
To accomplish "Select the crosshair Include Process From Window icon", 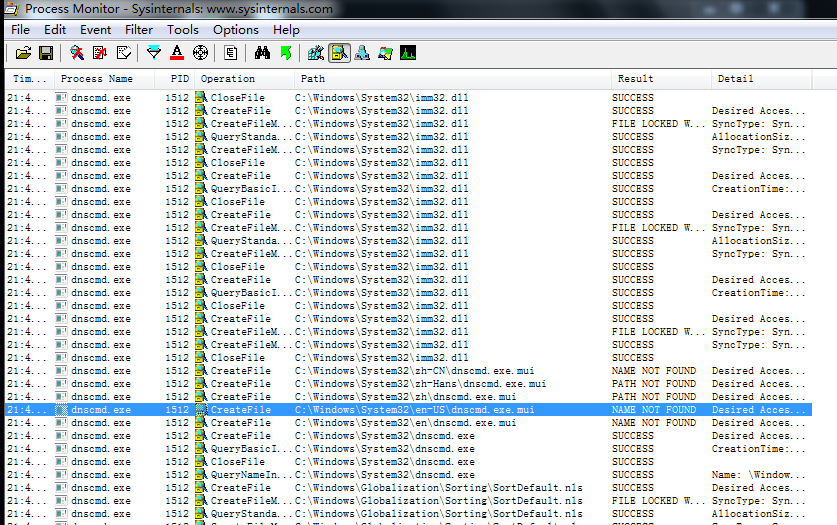I will (x=200, y=53).
